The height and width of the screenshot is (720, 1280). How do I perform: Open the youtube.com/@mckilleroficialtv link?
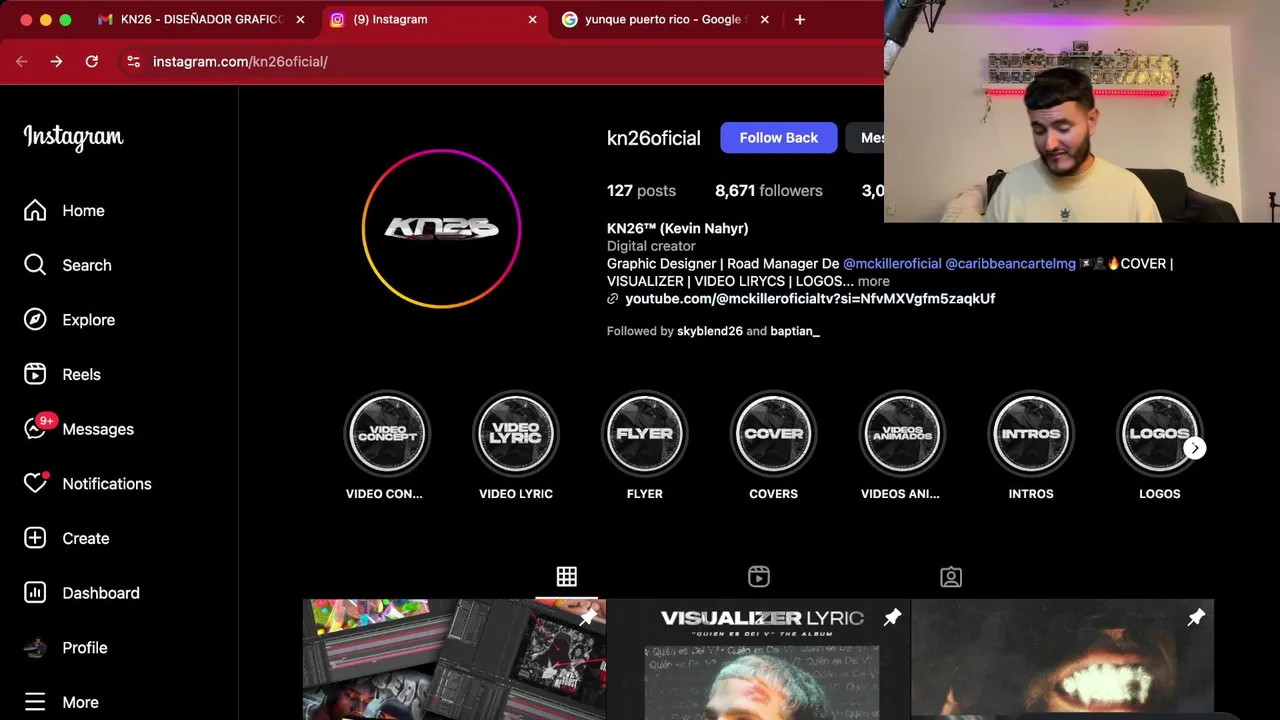[810, 299]
